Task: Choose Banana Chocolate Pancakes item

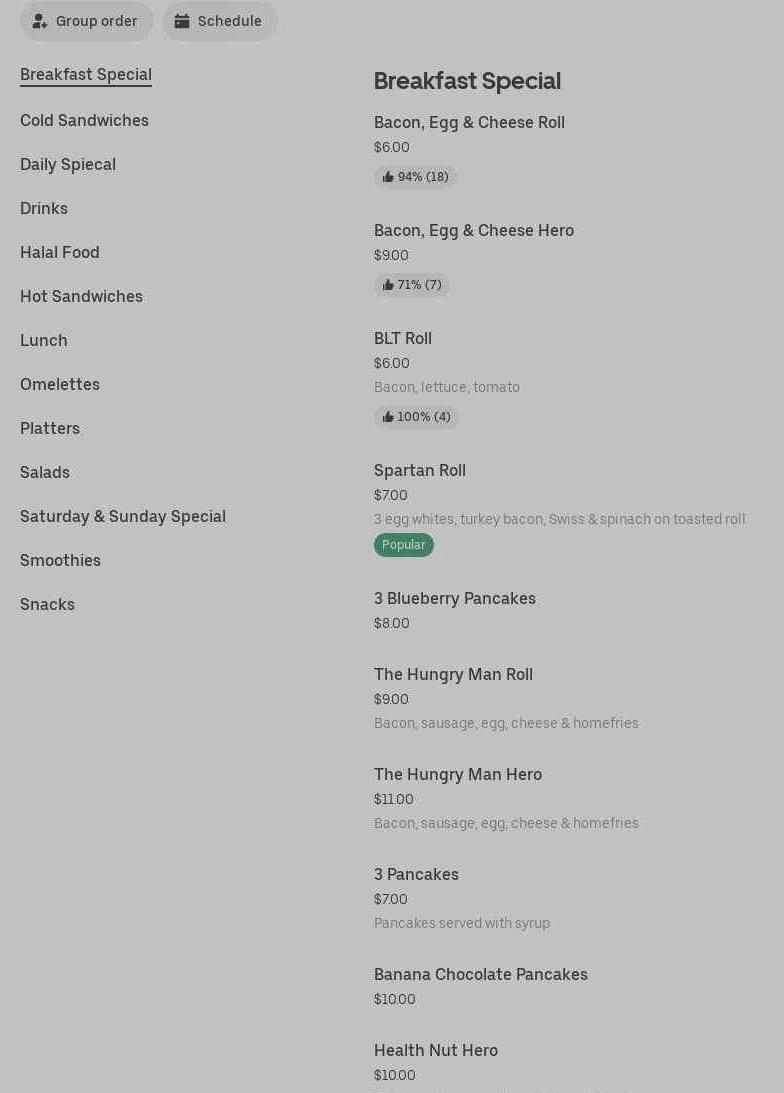Action: pos(481,975)
